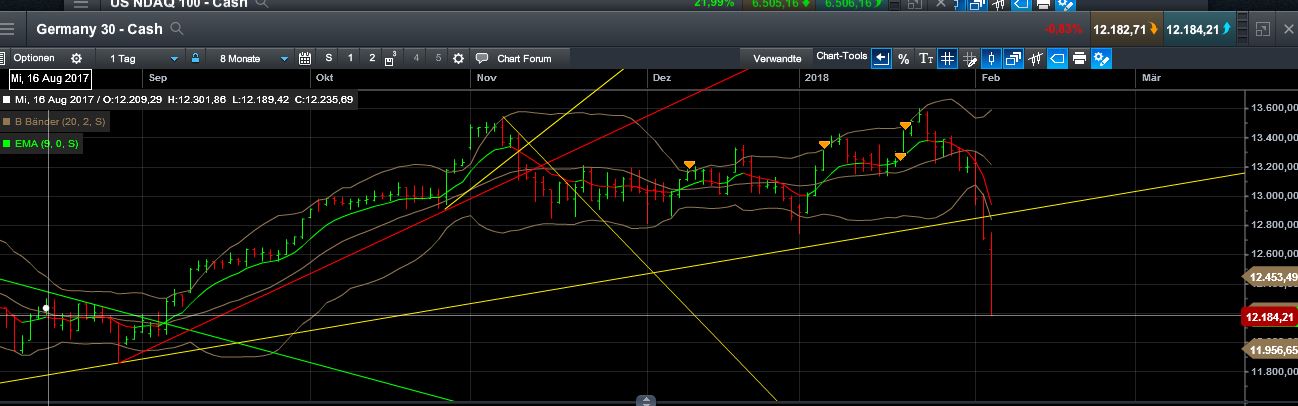Click the topmost orange marker near the January peak

pyautogui.click(x=905, y=125)
